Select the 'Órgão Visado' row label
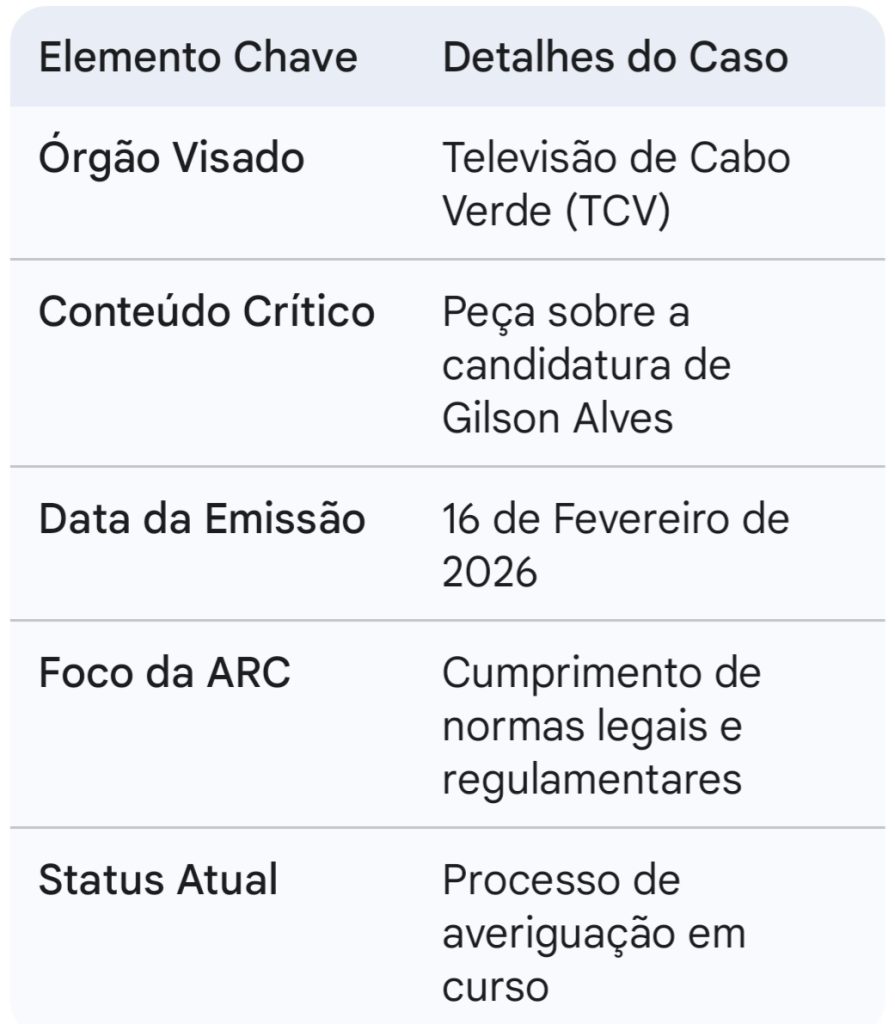Viewport: 895px width, 1024px height. [172, 158]
